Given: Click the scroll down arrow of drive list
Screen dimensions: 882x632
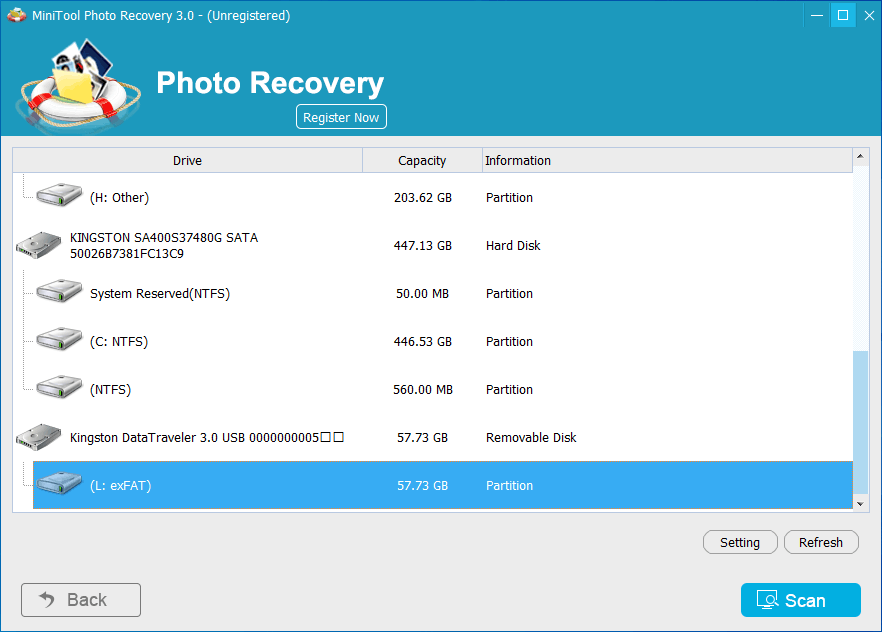Looking at the screenshot, I should 860,504.
